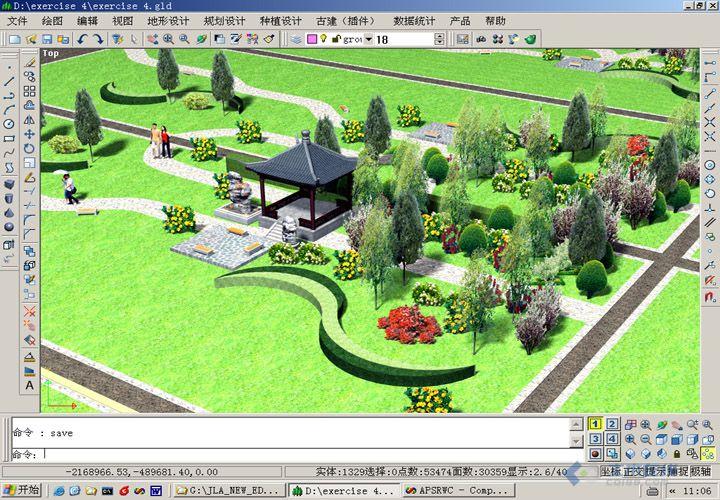Decrease the value 18 with down stepper
This screenshot has height=500, width=720.
pos(439,42)
